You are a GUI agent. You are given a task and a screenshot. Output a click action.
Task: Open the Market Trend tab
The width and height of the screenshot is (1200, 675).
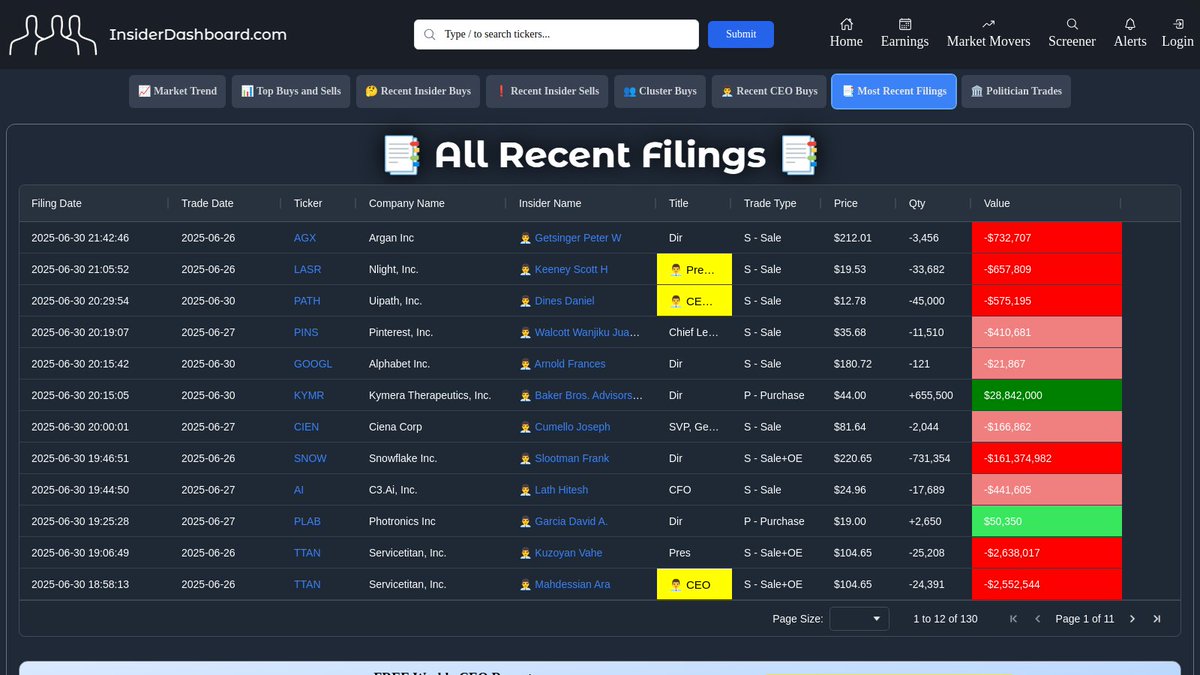[178, 91]
